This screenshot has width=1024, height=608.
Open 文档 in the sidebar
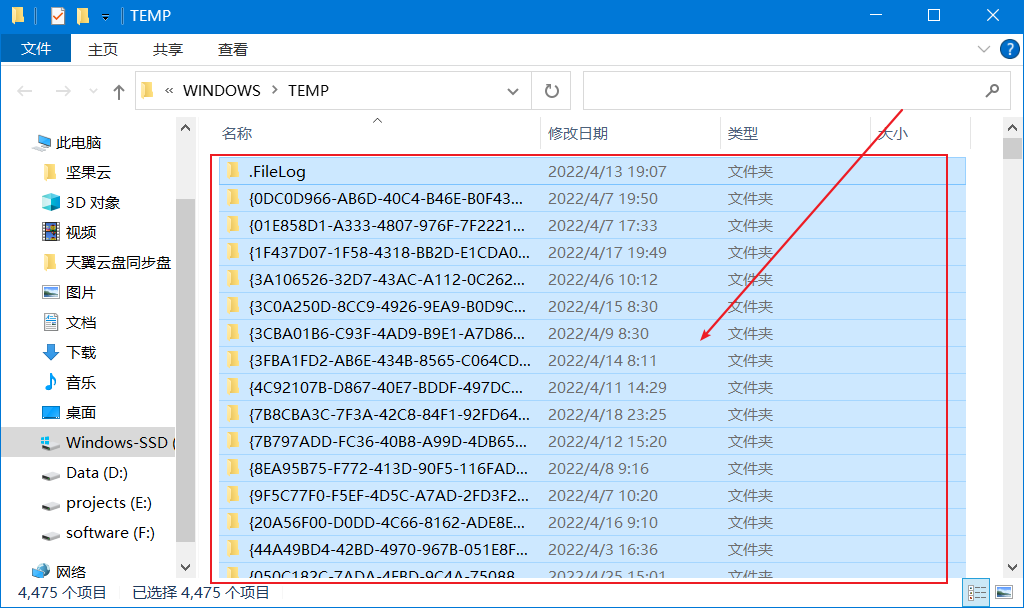81,323
